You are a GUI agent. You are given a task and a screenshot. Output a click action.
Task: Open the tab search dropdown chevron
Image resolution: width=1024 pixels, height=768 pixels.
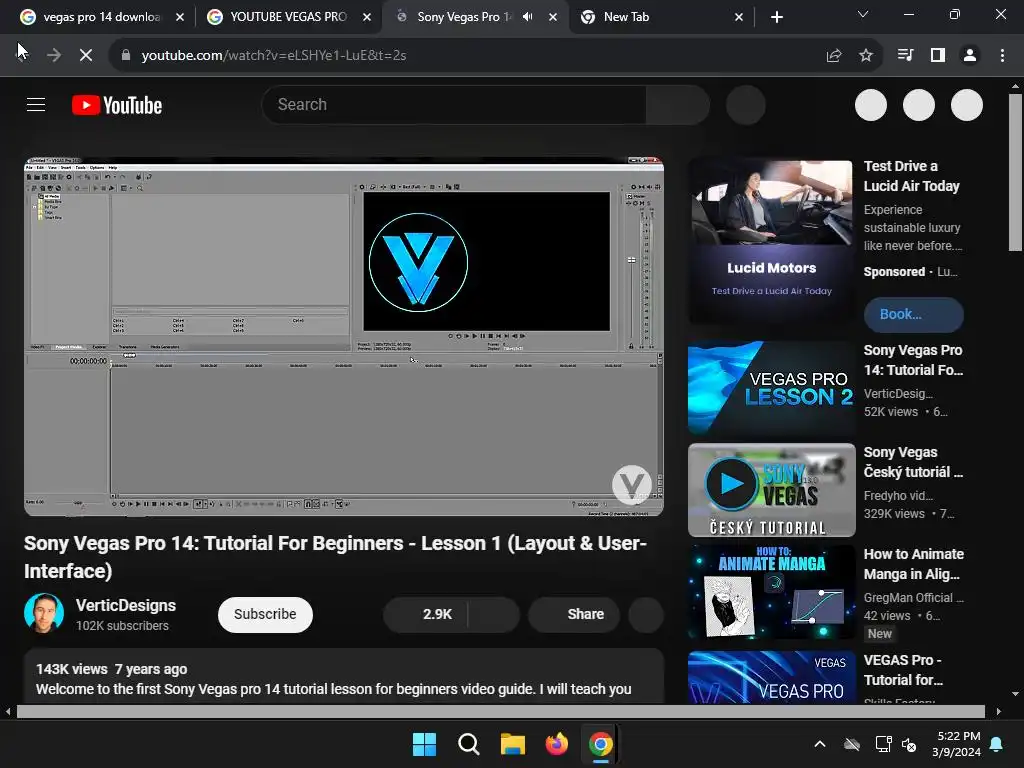click(x=863, y=14)
